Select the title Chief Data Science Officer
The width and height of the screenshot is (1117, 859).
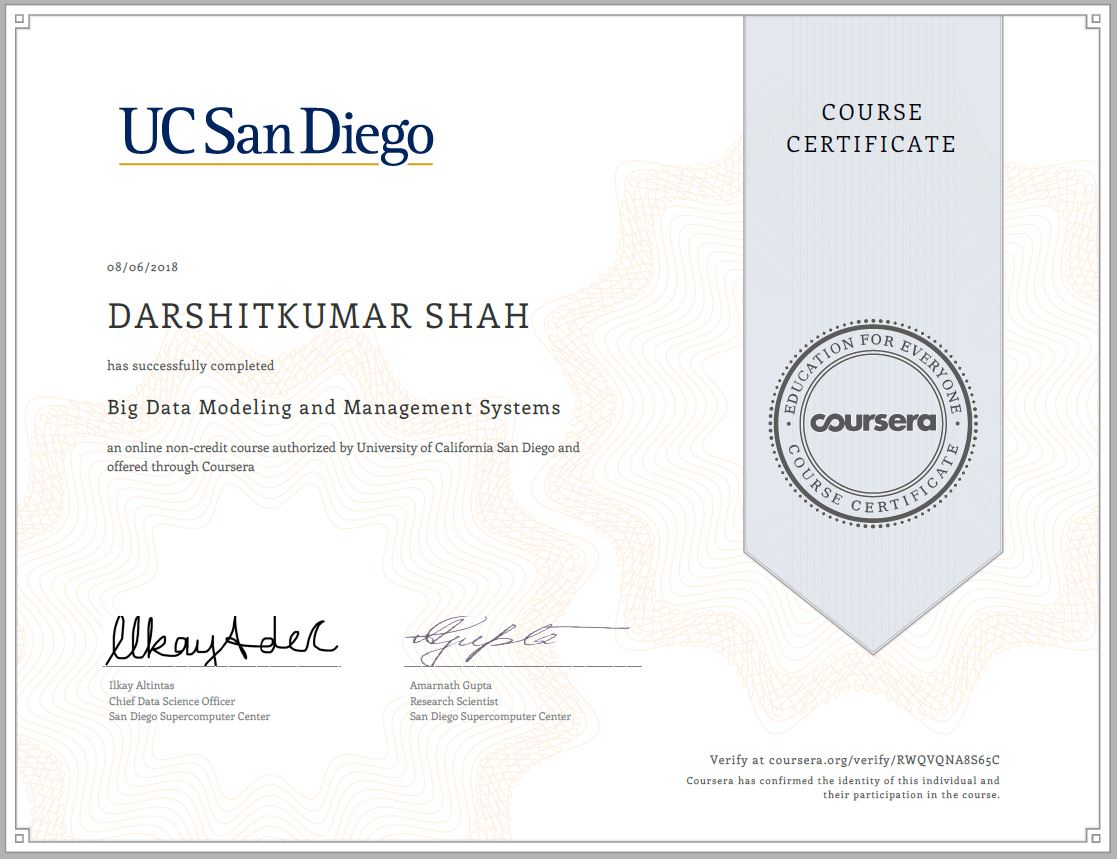pos(172,701)
